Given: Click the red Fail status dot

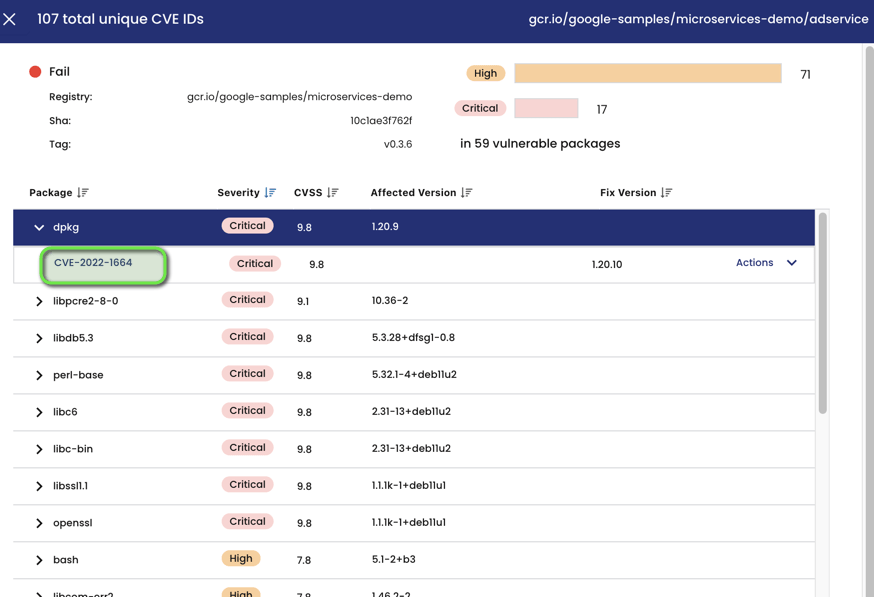Looking at the screenshot, I should pyautogui.click(x=35, y=71).
